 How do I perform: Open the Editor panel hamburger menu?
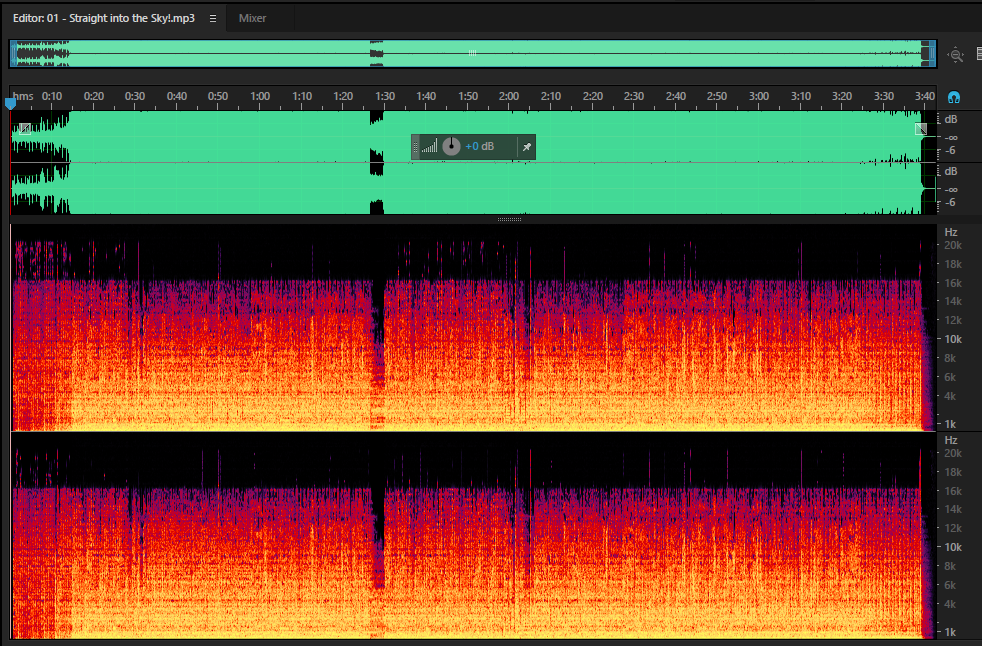point(213,19)
